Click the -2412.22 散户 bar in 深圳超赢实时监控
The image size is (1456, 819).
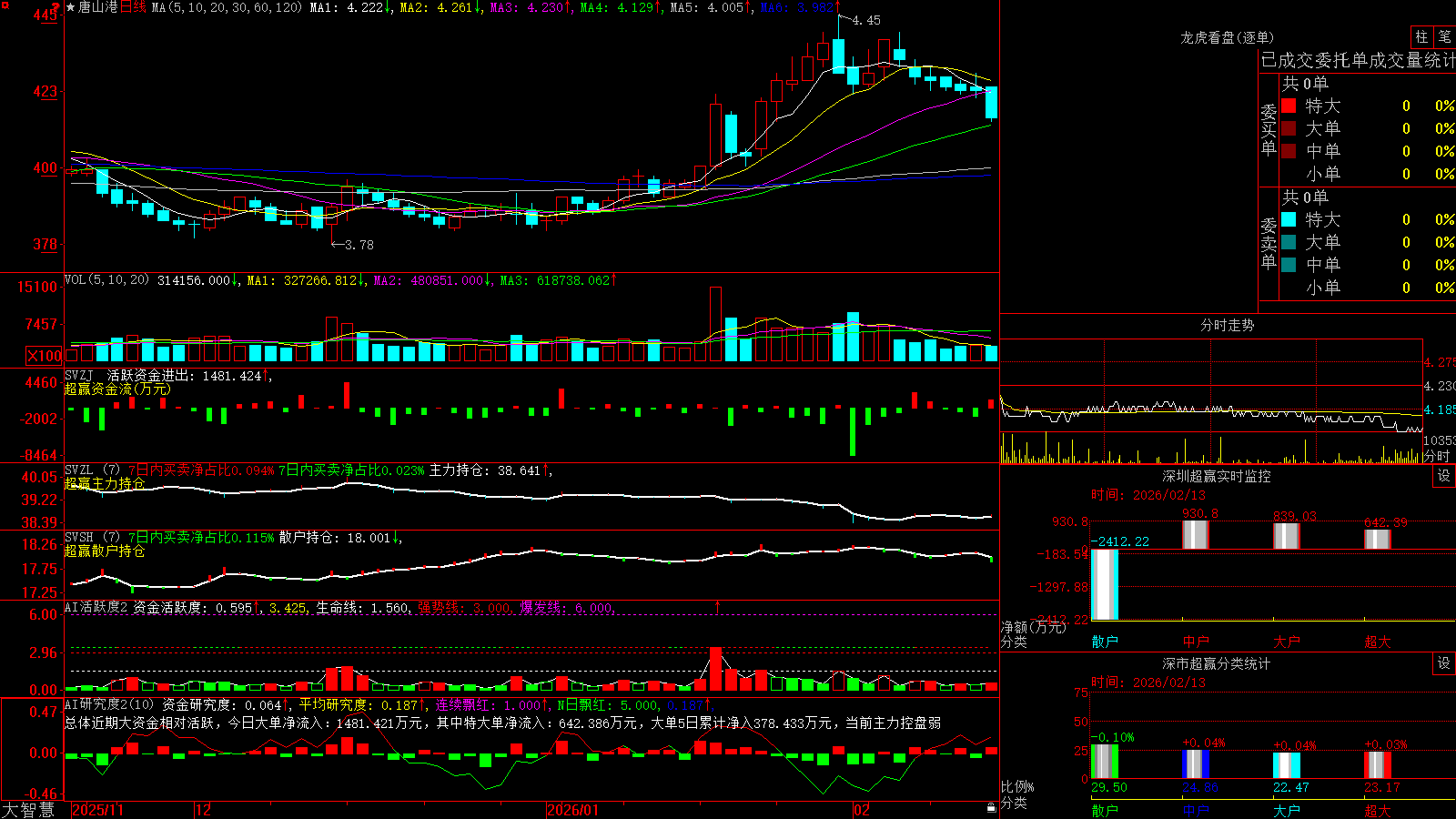coord(1105,585)
